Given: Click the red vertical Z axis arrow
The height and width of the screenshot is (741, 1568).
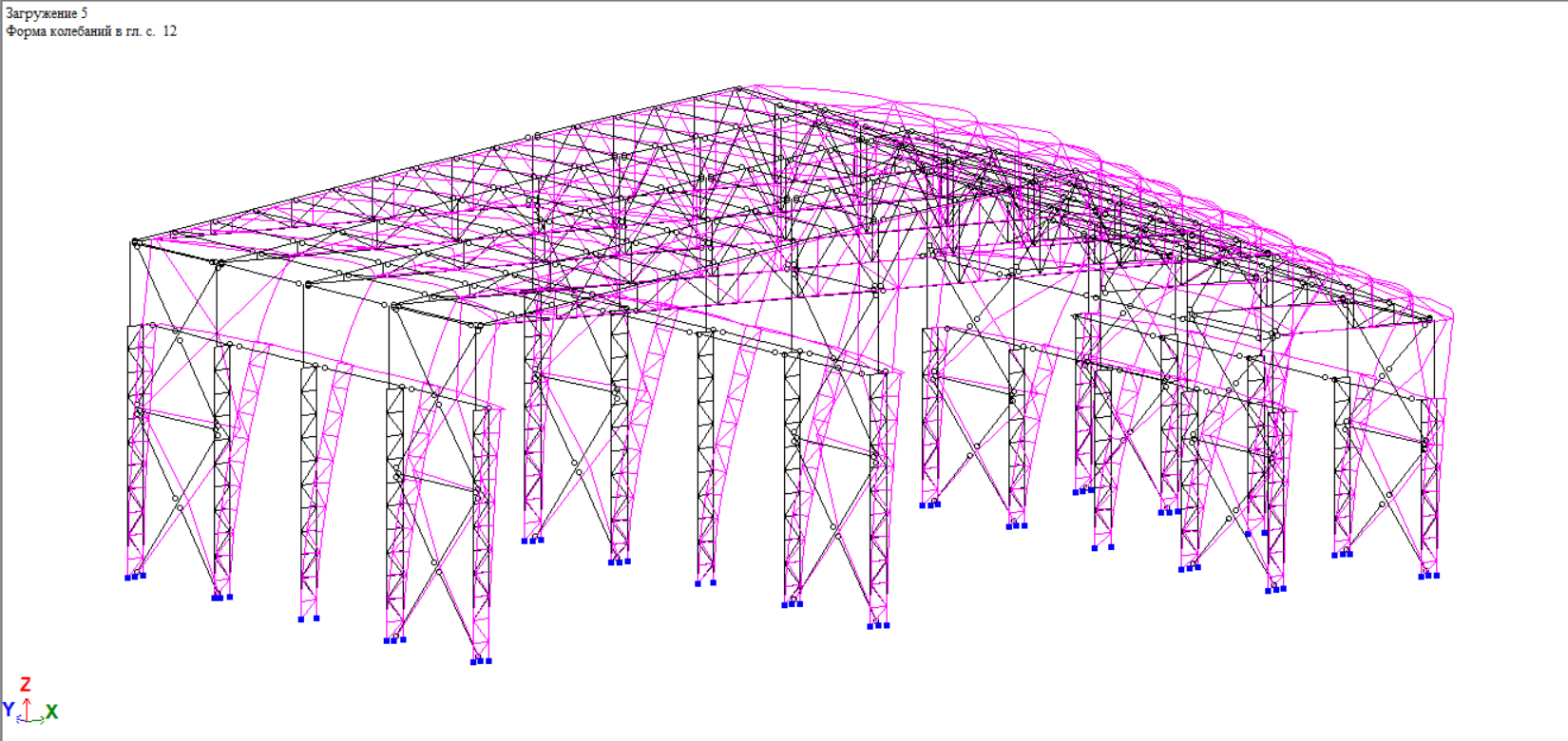Looking at the screenshot, I should [29, 705].
